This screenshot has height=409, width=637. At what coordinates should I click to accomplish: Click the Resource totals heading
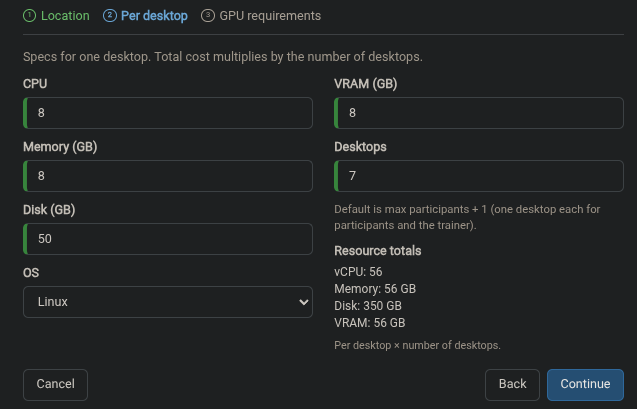pyautogui.click(x=377, y=251)
